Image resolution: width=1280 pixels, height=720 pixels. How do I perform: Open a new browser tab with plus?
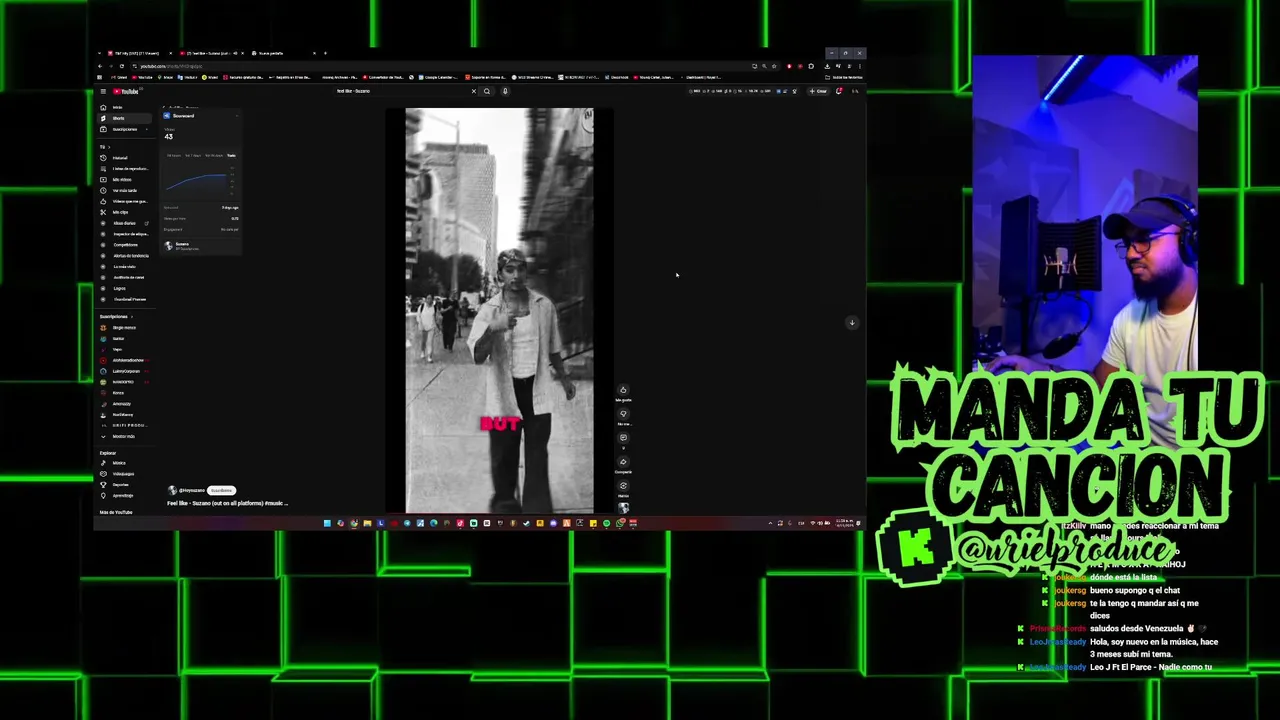[x=325, y=53]
